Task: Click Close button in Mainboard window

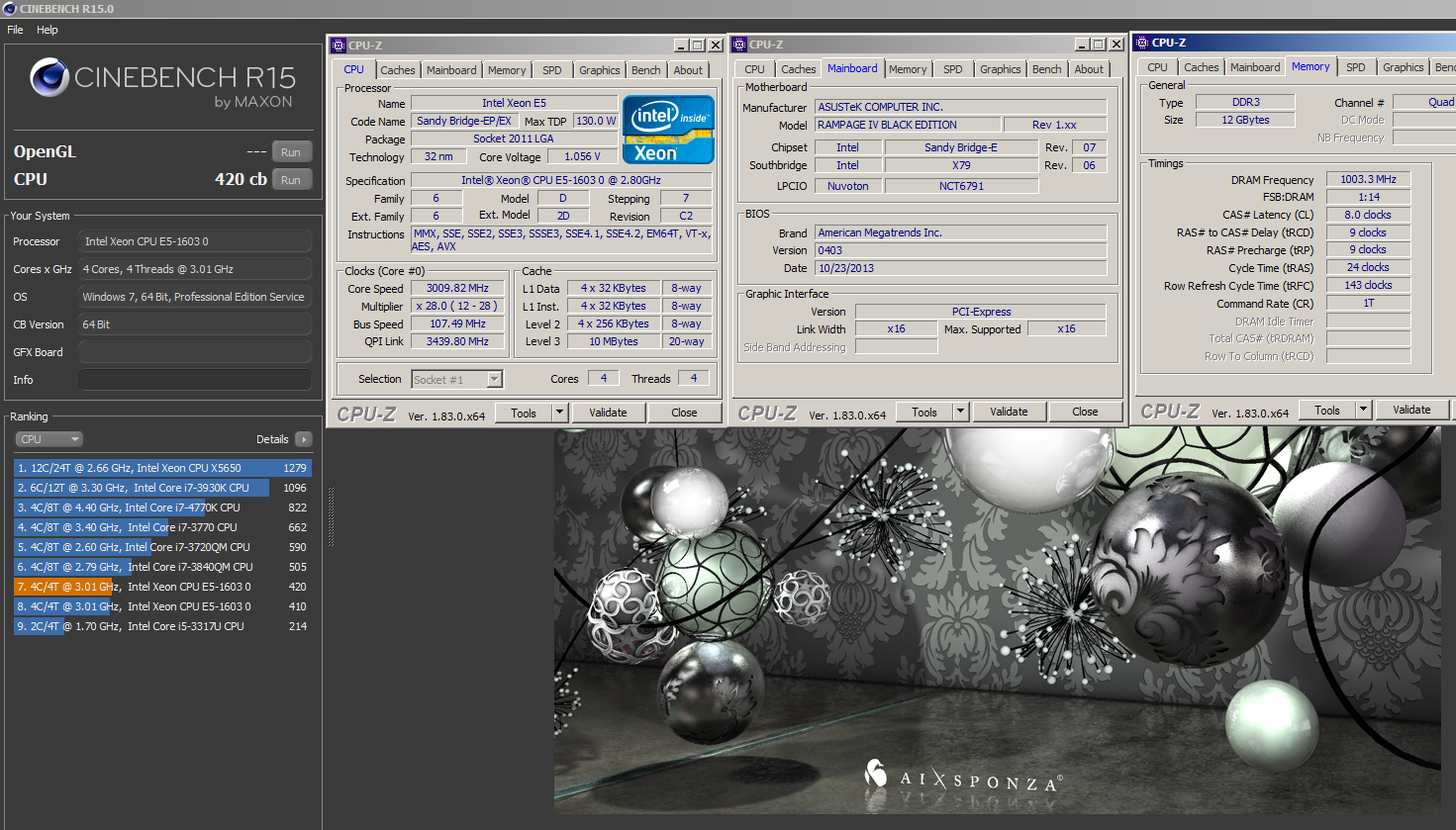Action: pos(1085,412)
